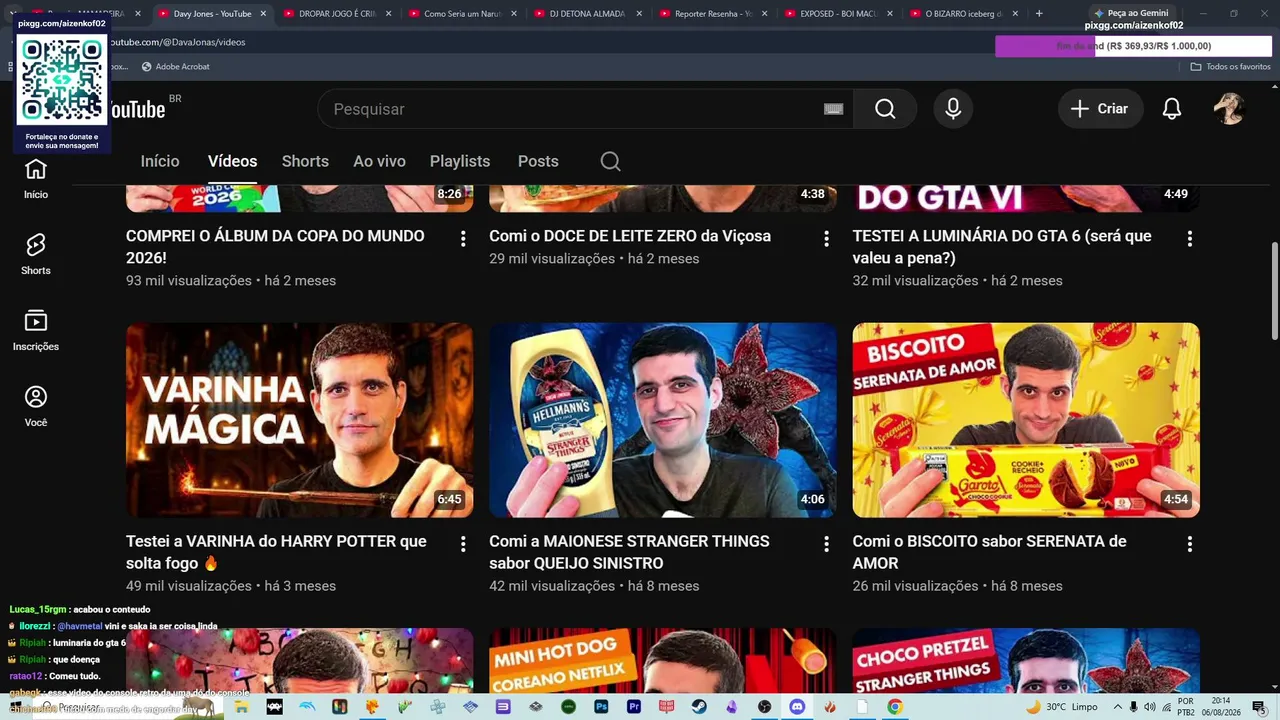The height and width of the screenshot is (720, 1280).
Task: Open the Você sidebar section
Action: pyautogui.click(x=36, y=407)
